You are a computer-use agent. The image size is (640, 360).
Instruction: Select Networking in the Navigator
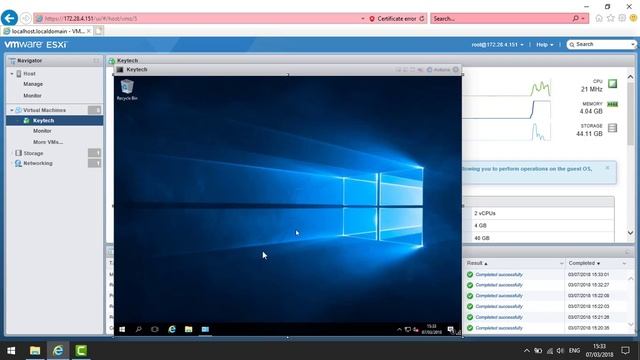[38, 163]
